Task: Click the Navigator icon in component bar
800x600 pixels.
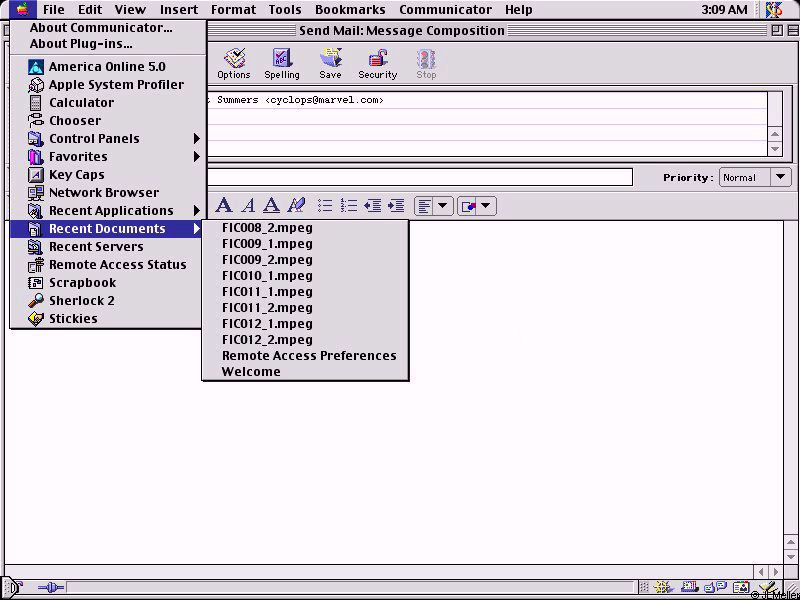Action: click(663, 588)
